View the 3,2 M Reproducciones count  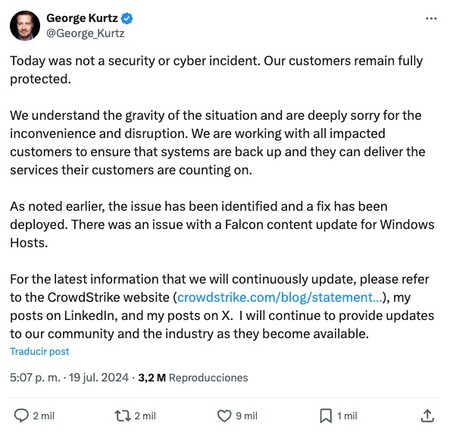click(x=193, y=377)
